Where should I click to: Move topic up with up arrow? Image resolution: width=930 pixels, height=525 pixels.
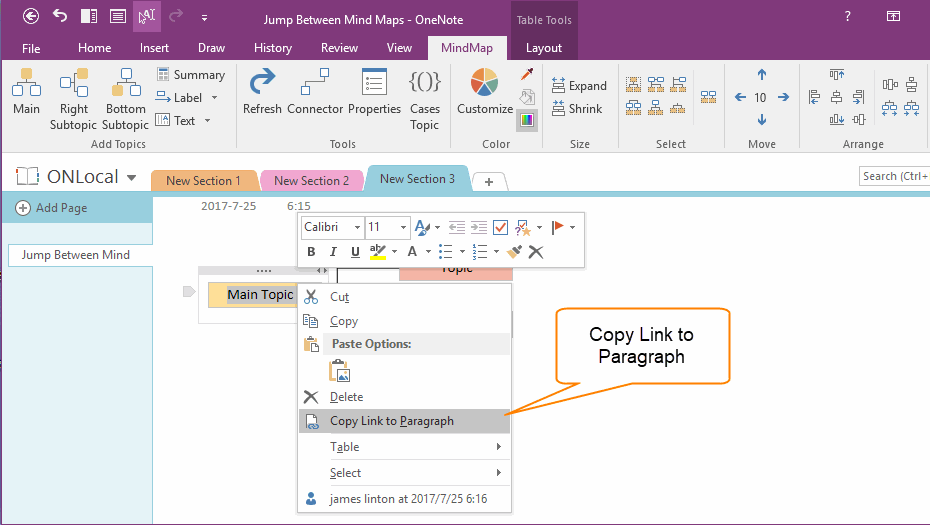762,75
